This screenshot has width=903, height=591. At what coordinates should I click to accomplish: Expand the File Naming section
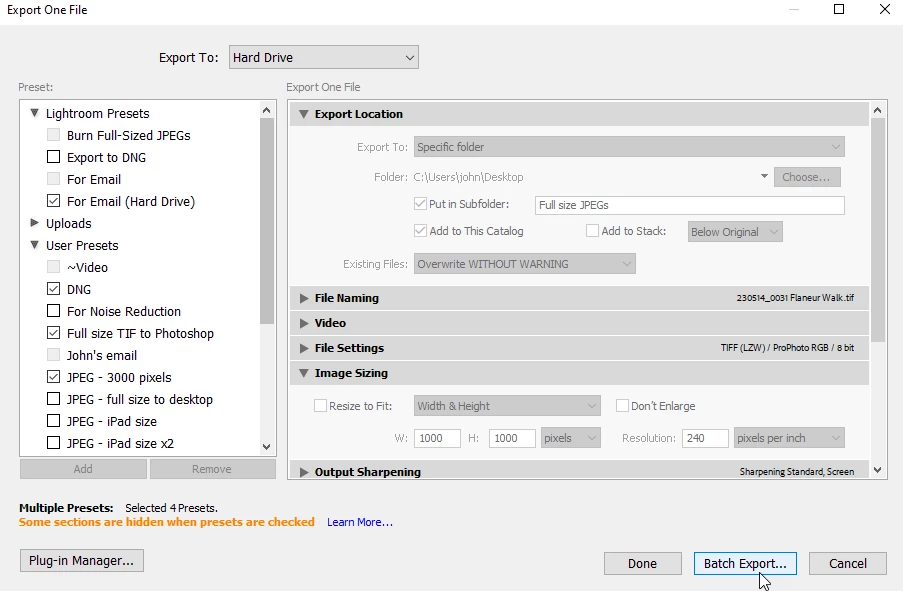[304, 298]
